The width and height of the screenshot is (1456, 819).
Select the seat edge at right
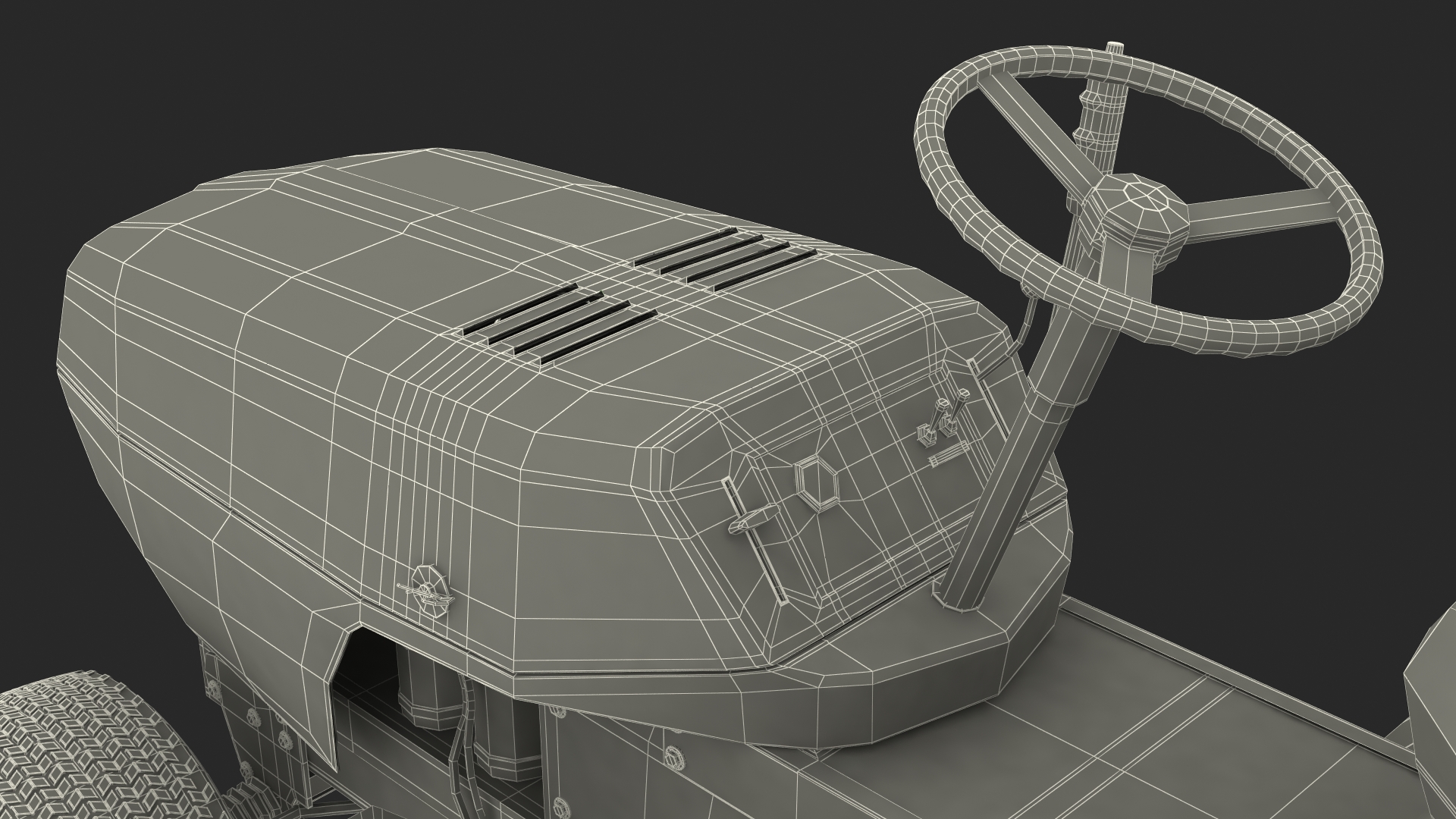point(1429,698)
